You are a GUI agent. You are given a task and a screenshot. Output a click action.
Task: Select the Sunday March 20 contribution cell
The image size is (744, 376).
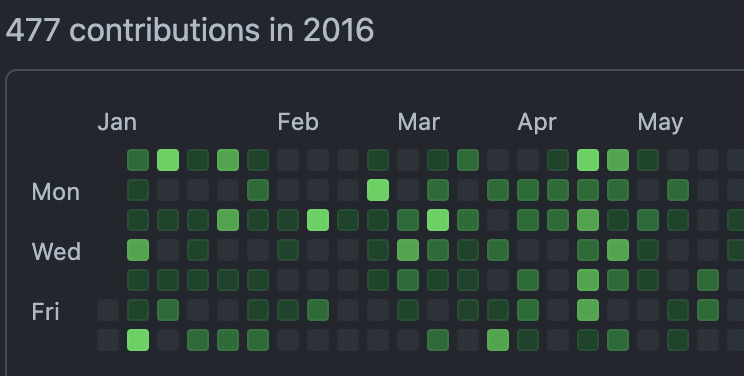pyautogui.click(x=468, y=160)
